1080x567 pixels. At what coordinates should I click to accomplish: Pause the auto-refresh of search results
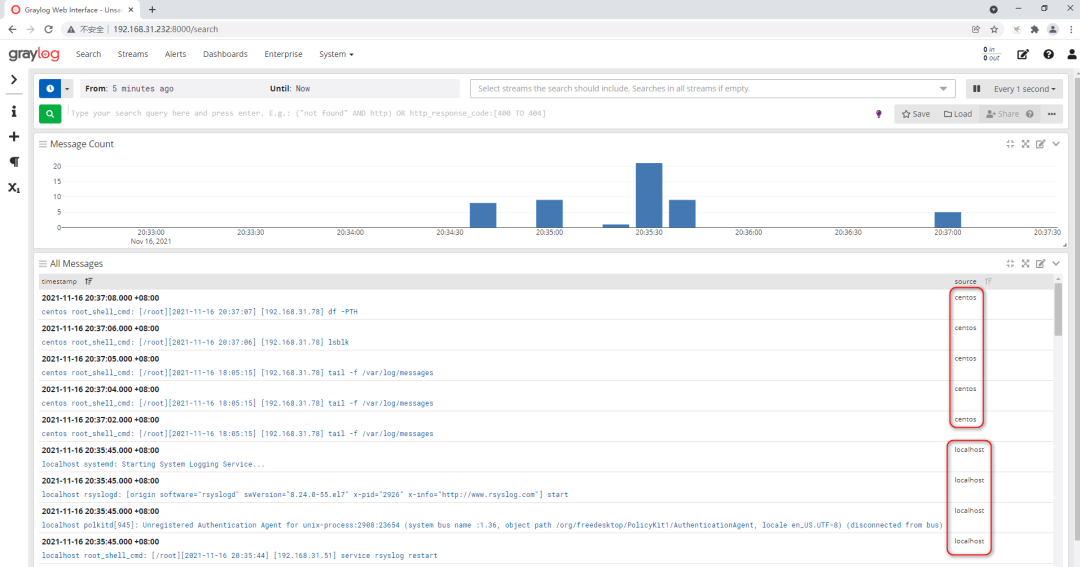click(977, 89)
